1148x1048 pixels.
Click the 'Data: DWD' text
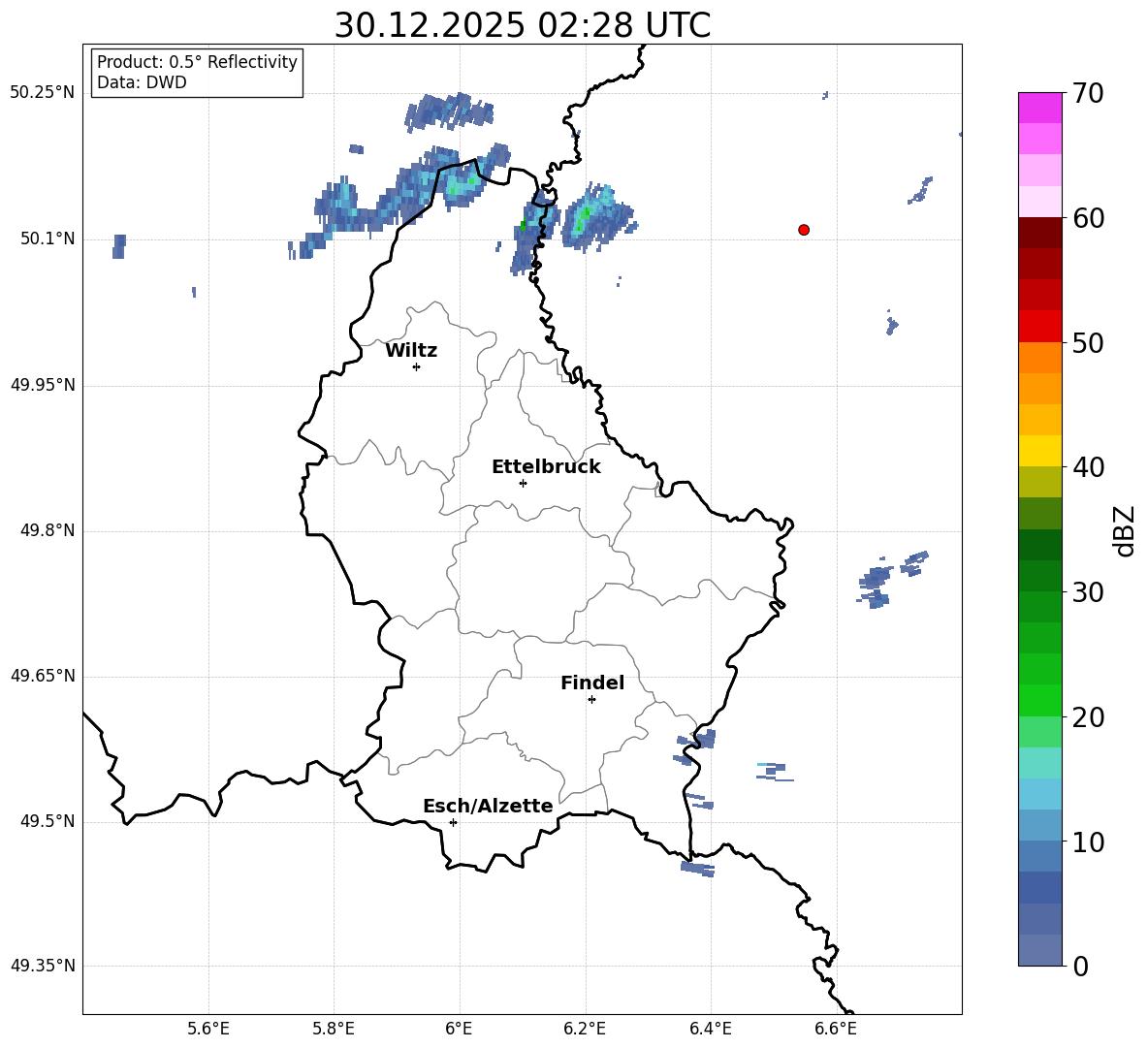tap(142, 82)
